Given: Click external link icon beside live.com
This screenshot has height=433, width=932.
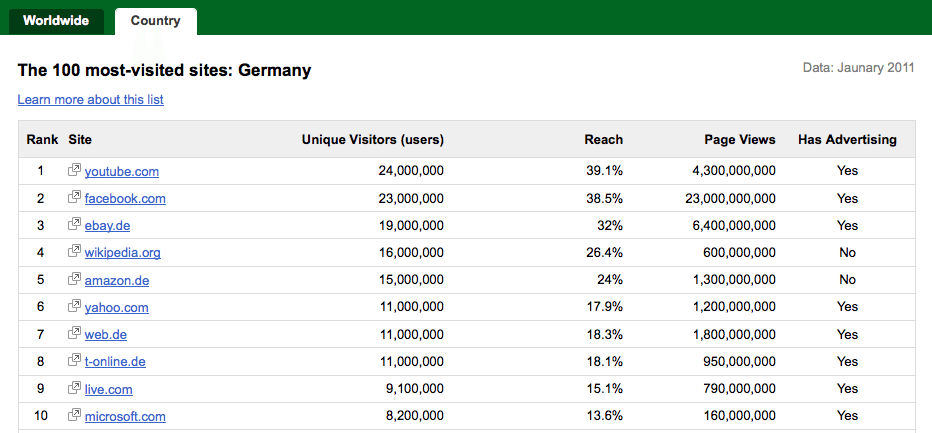Looking at the screenshot, I should tap(74, 388).
